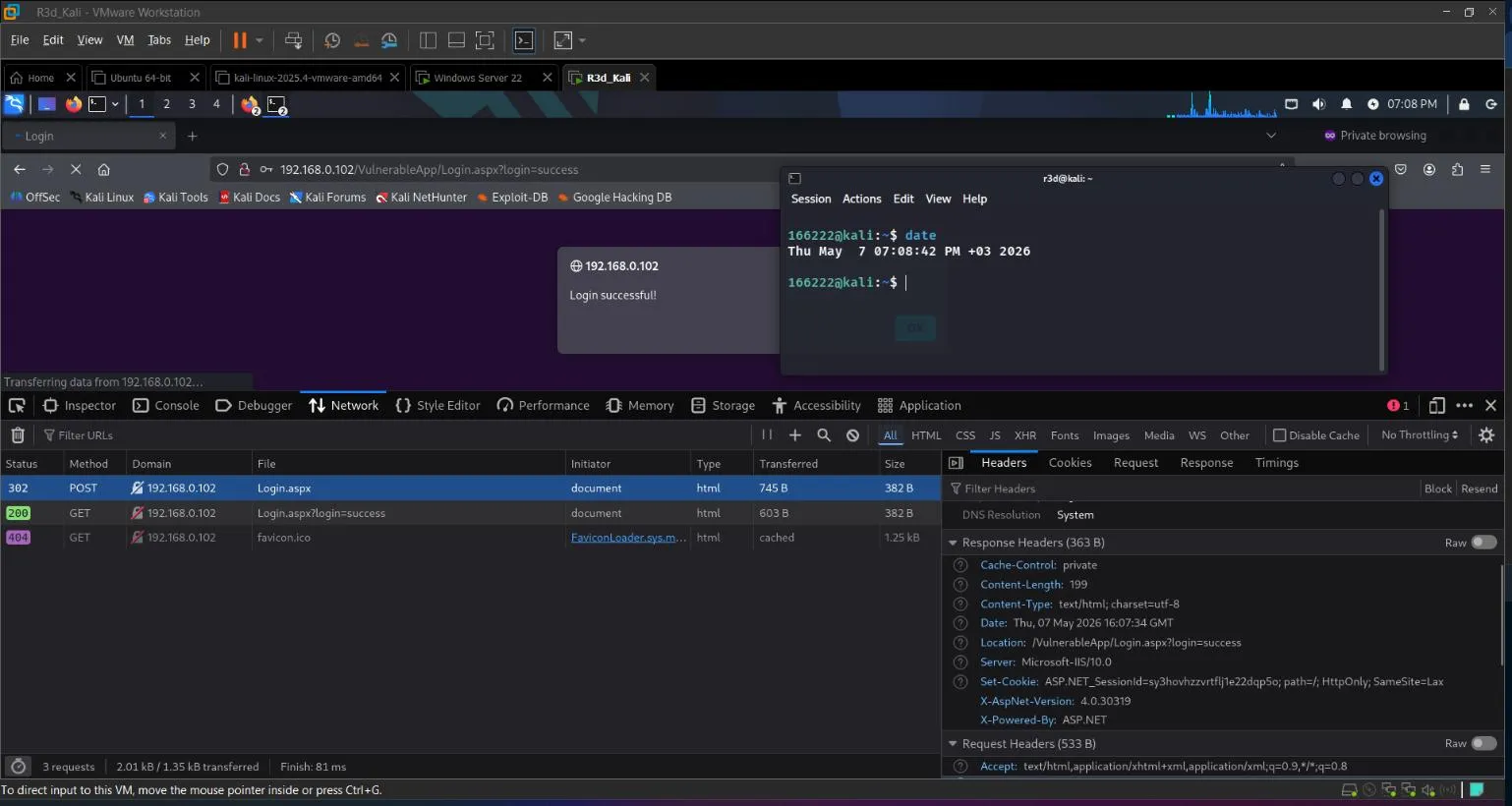1512x806 pixels.
Task: Switch to the devtools Console tab
Action: (x=165, y=405)
